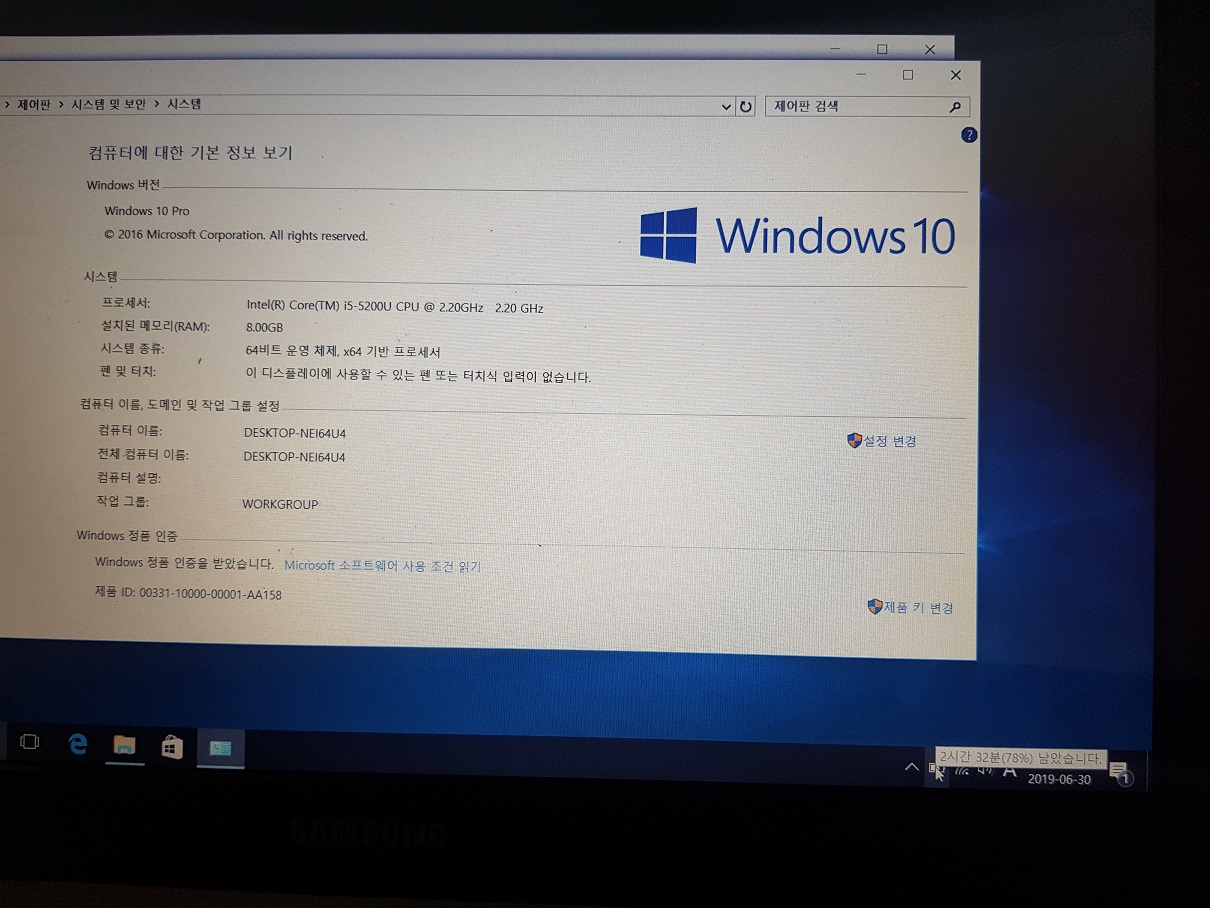
Task: Click the 설정 변경 link
Action: [x=889, y=441]
